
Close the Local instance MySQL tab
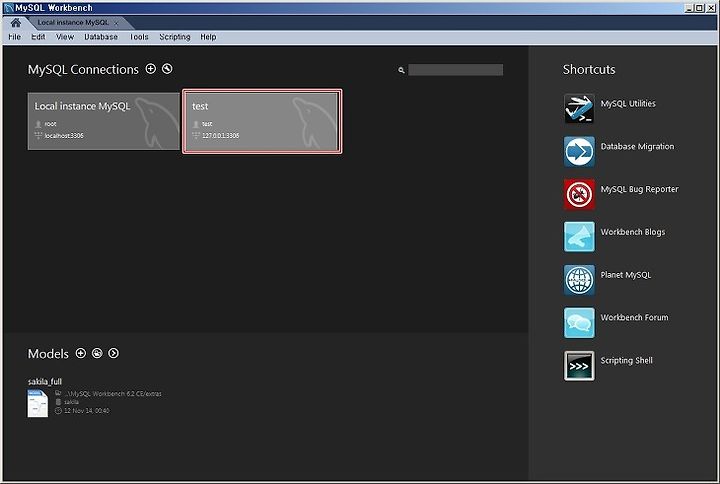[116, 23]
